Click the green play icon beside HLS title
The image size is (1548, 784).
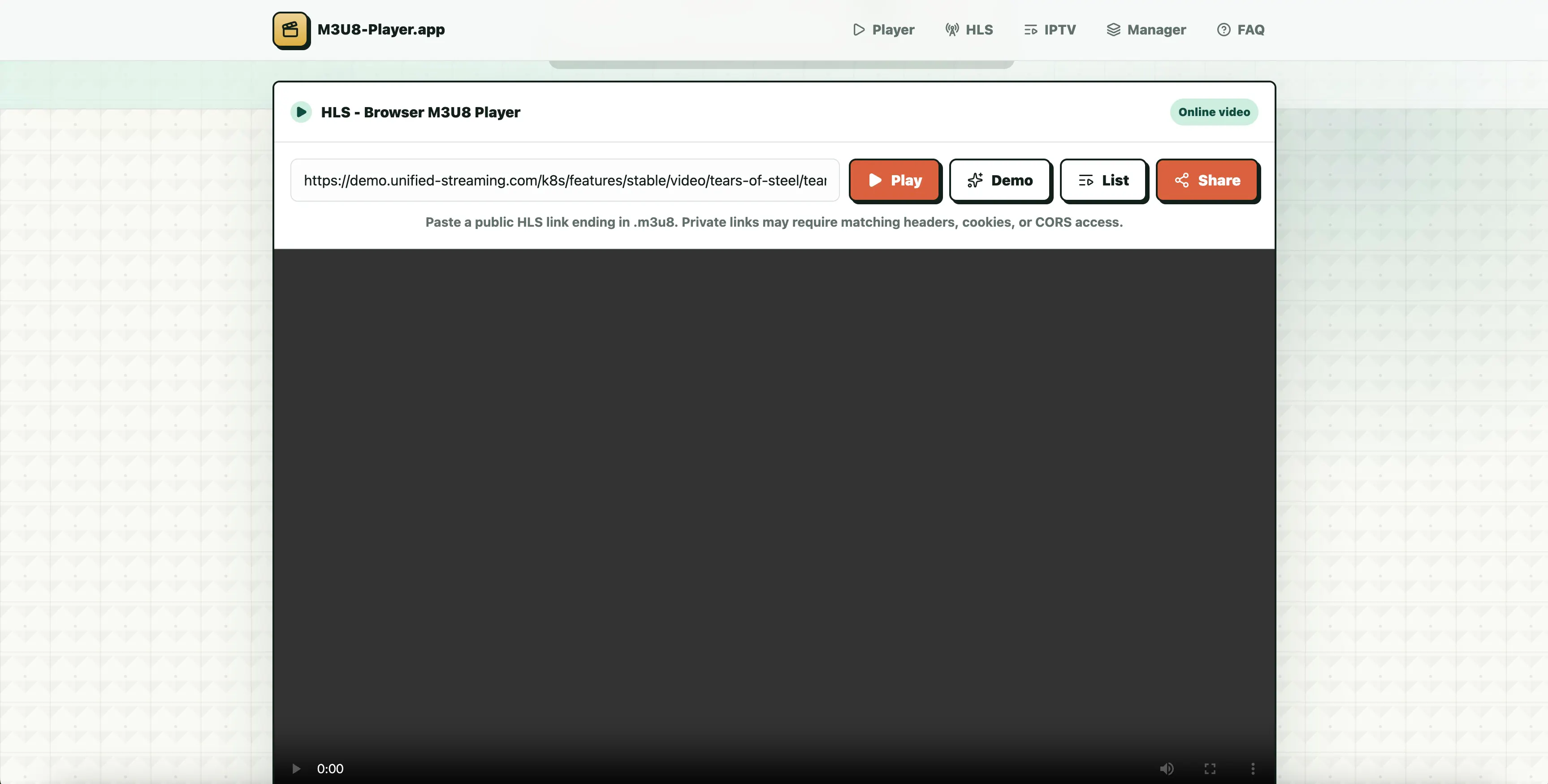coord(301,112)
